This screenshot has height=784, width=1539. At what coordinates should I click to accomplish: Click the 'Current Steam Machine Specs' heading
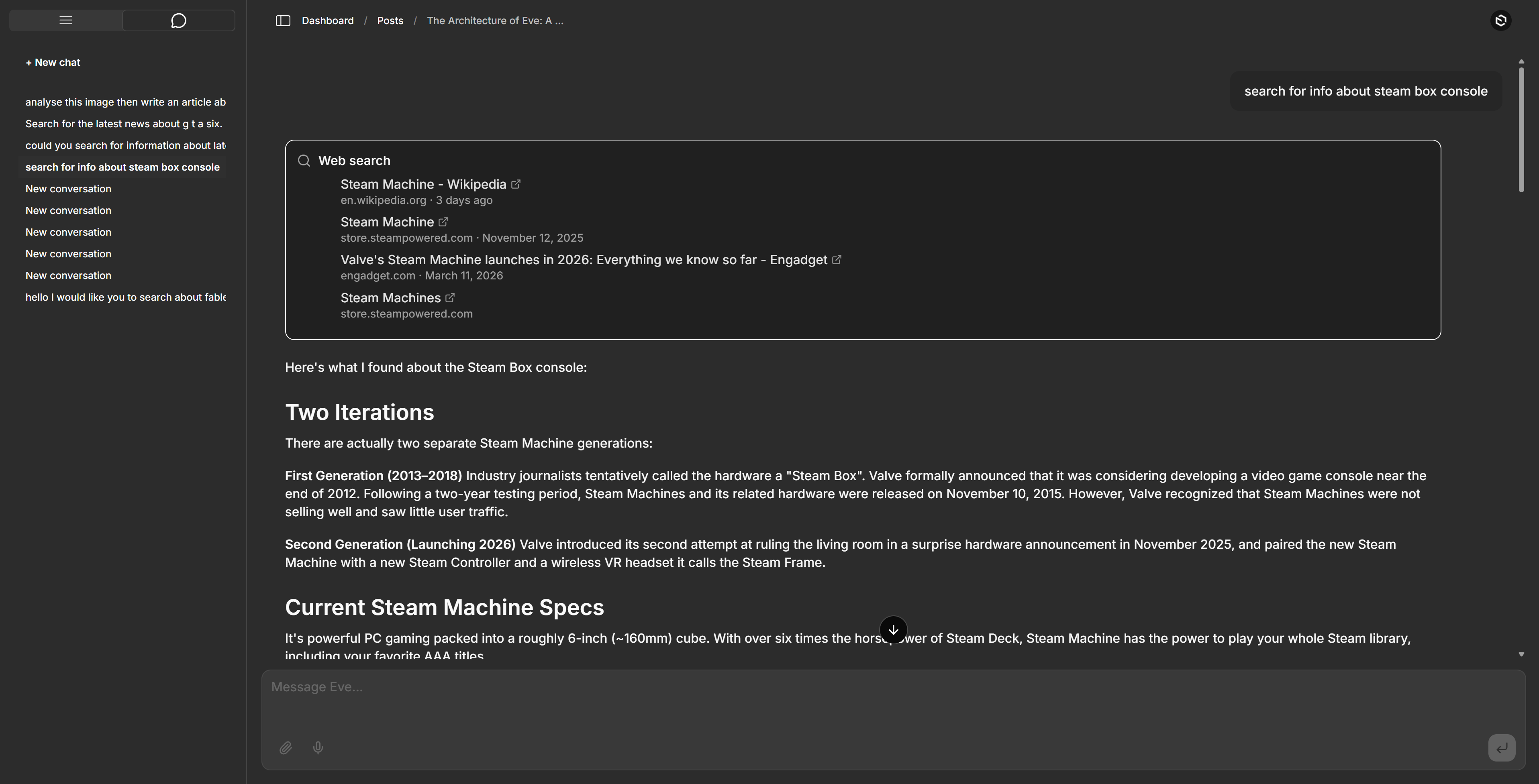point(444,607)
